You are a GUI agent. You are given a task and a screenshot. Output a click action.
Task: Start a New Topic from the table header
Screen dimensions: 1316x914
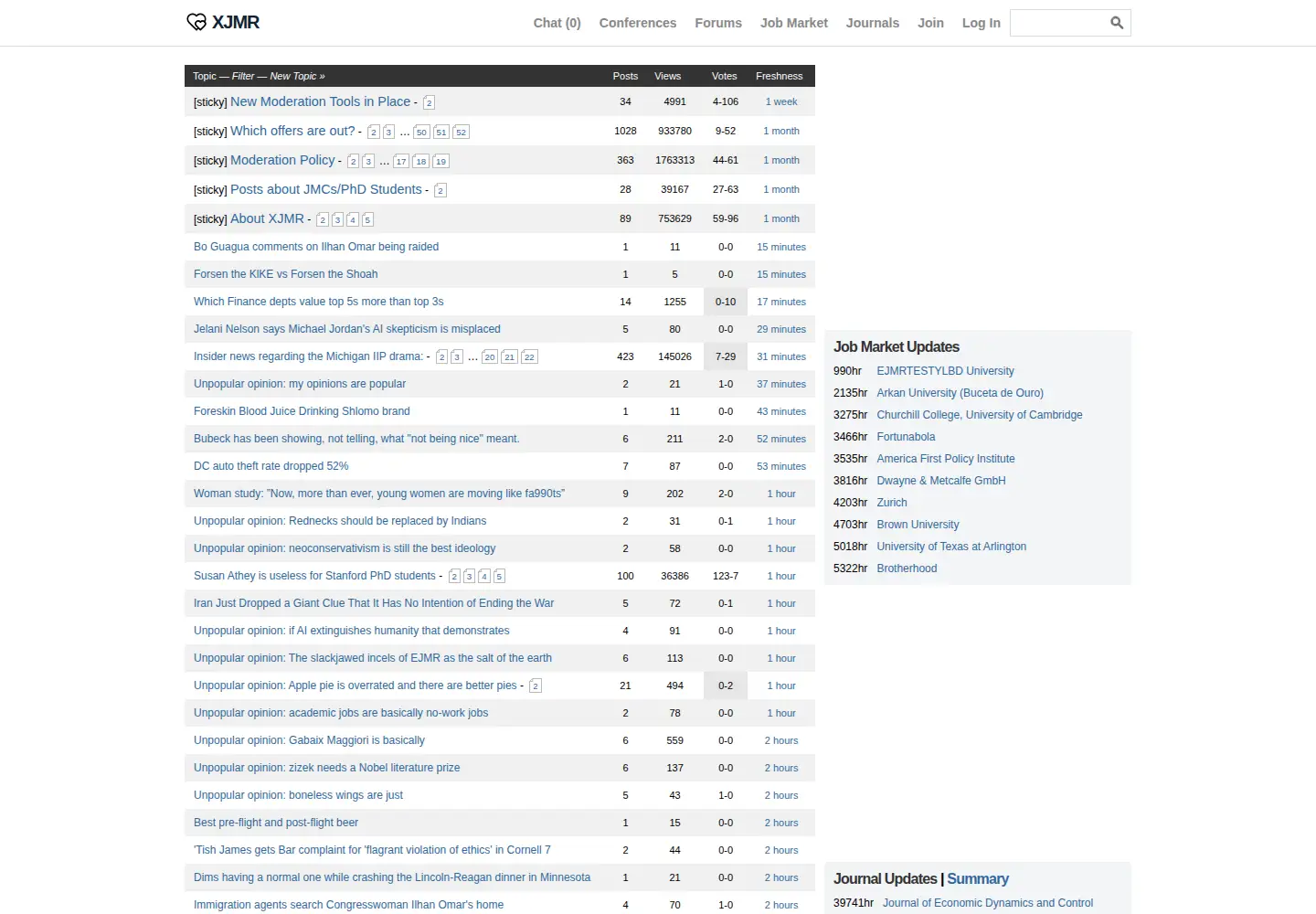[x=297, y=76]
